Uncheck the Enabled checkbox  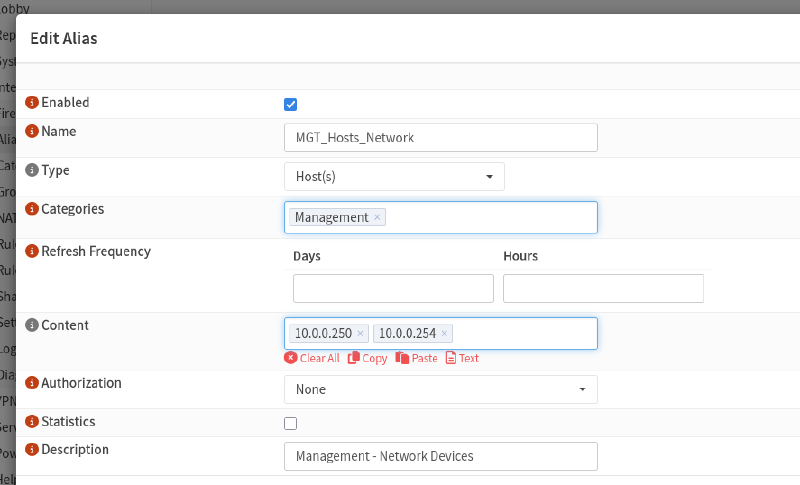pos(290,105)
